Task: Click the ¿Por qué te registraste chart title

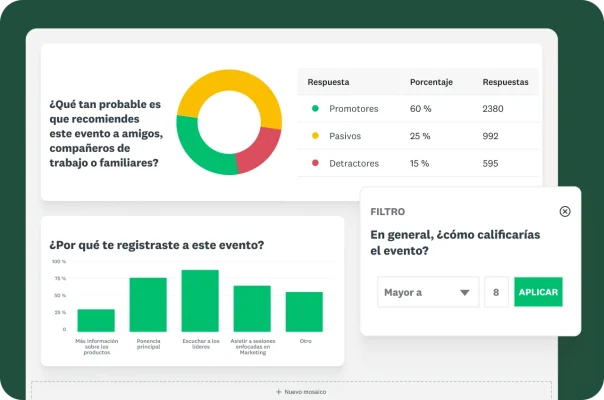Action: tap(157, 245)
